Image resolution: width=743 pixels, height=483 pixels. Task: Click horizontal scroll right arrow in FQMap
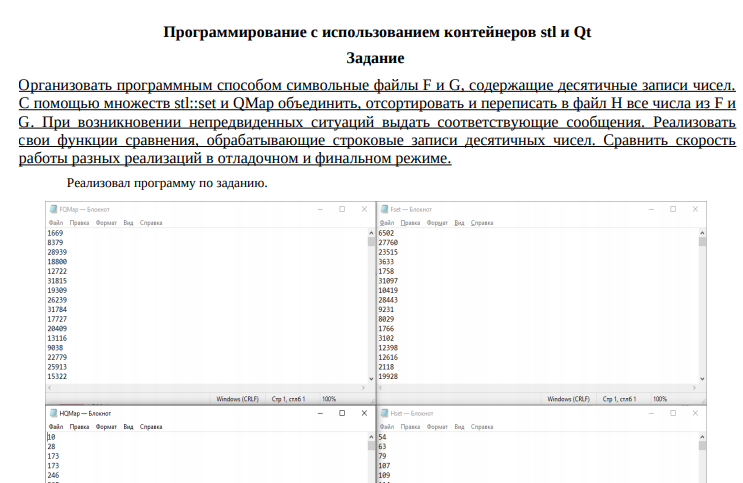[363, 388]
